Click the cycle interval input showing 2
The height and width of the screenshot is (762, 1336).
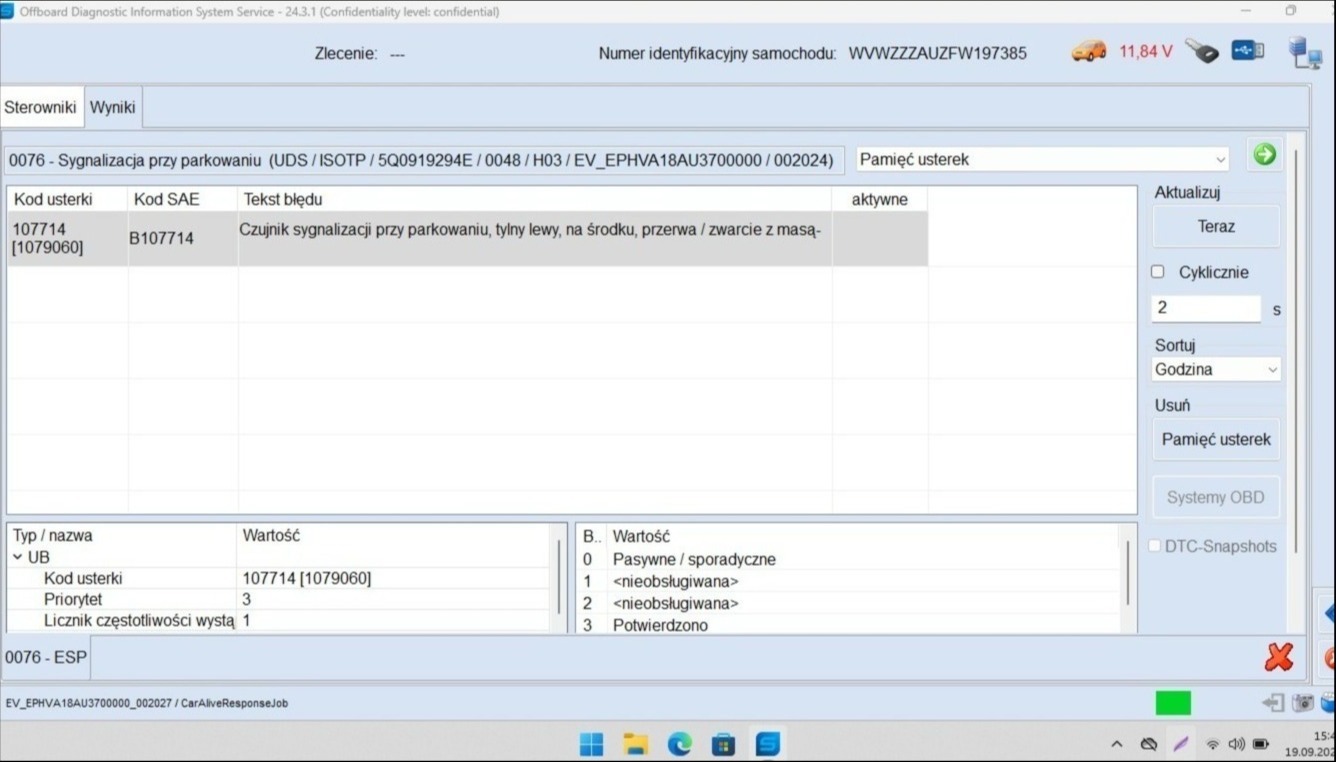pos(1205,307)
